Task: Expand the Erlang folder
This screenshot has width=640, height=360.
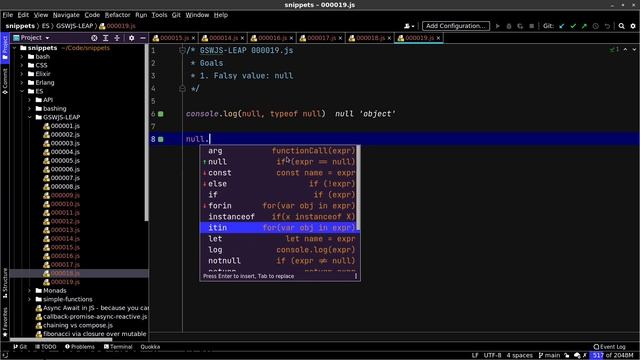Action: pos(22,82)
